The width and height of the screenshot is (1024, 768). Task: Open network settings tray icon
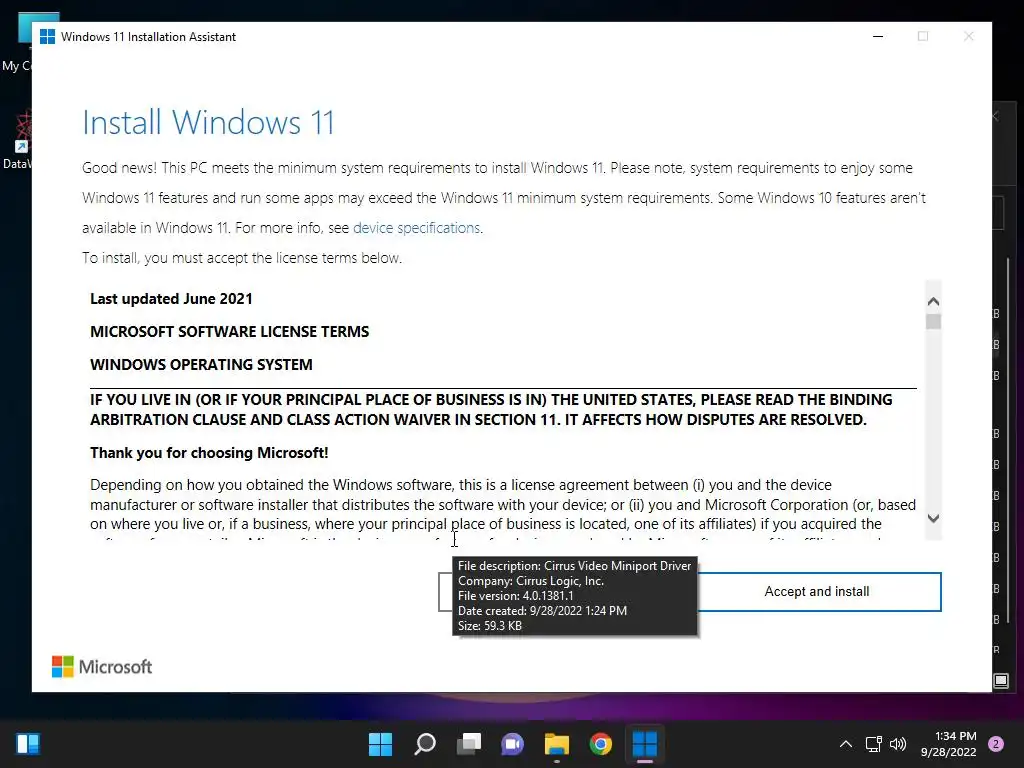coord(873,744)
